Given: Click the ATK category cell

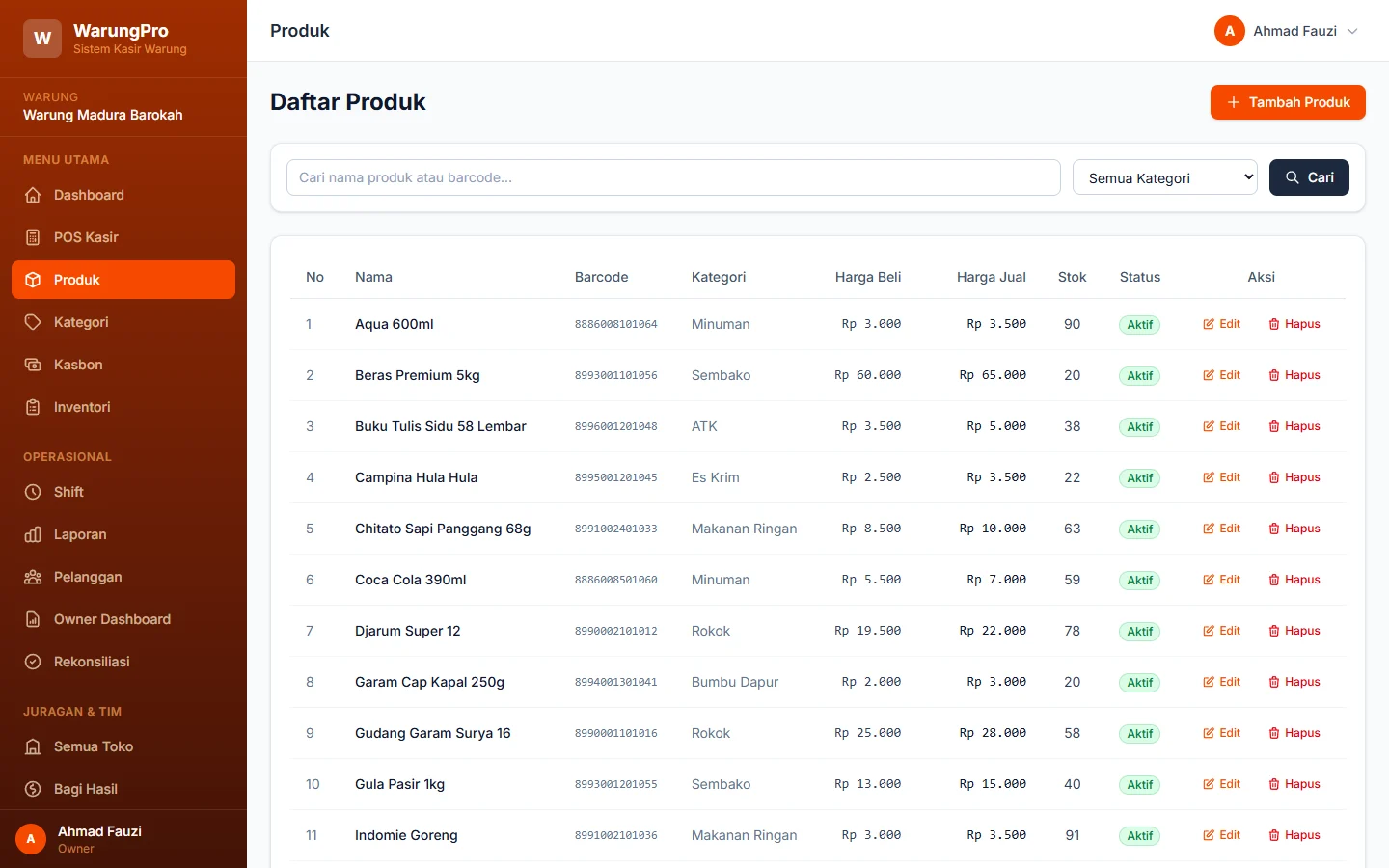Looking at the screenshot, I should (x=704, y=426).
